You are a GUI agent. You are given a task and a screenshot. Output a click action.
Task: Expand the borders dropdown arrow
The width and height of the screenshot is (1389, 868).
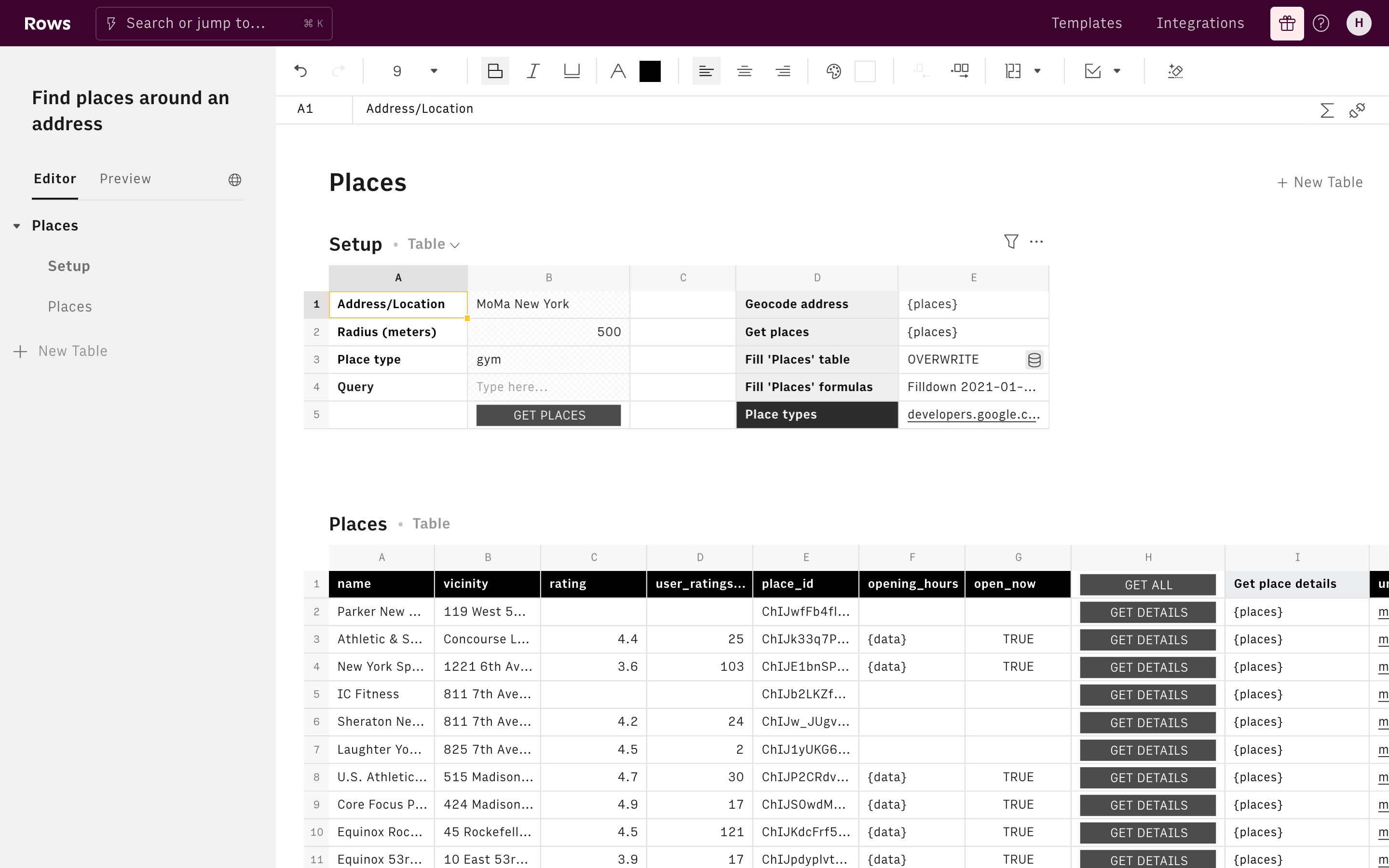click(1037, 71)
